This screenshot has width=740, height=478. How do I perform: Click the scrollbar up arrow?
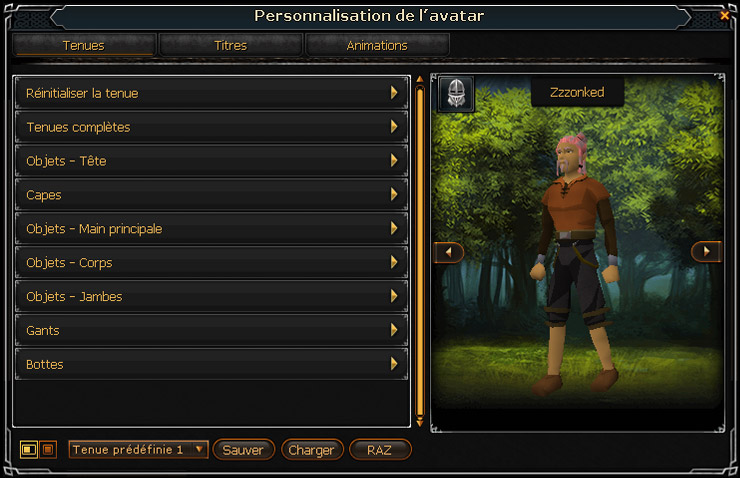(x=419, y=79)
